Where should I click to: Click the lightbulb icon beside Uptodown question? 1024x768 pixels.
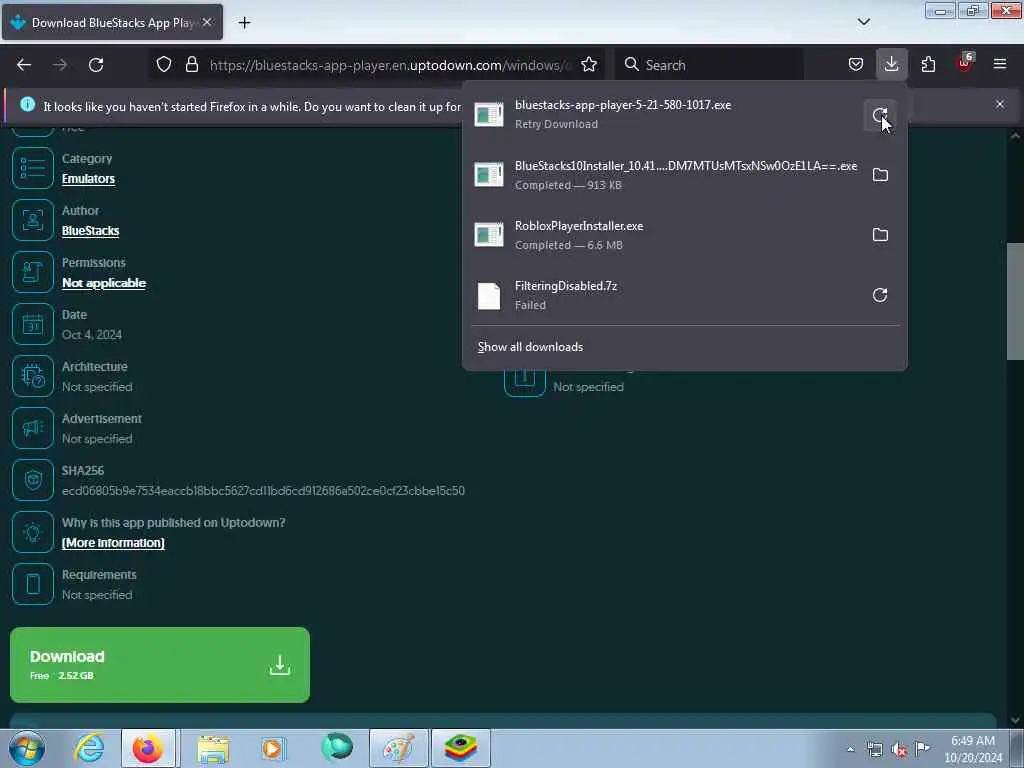(33, 532)
